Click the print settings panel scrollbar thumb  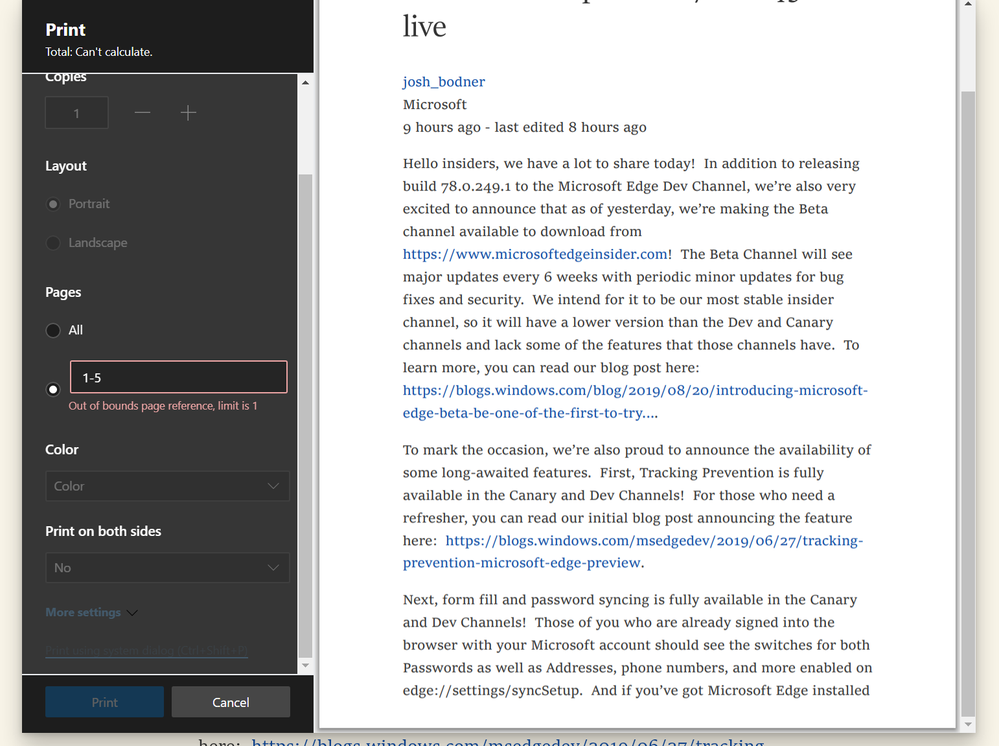coord(305,415)
